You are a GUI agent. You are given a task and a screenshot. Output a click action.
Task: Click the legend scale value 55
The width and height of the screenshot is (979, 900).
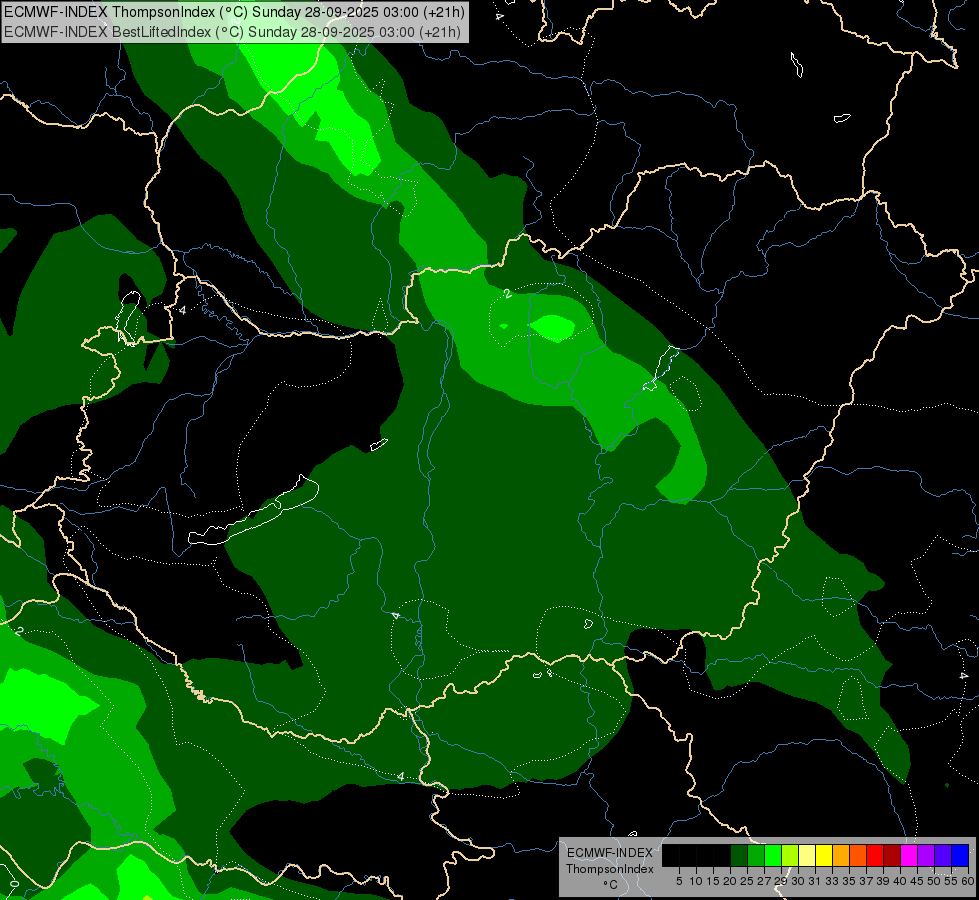pyautogui.click(x=950, y=881)
